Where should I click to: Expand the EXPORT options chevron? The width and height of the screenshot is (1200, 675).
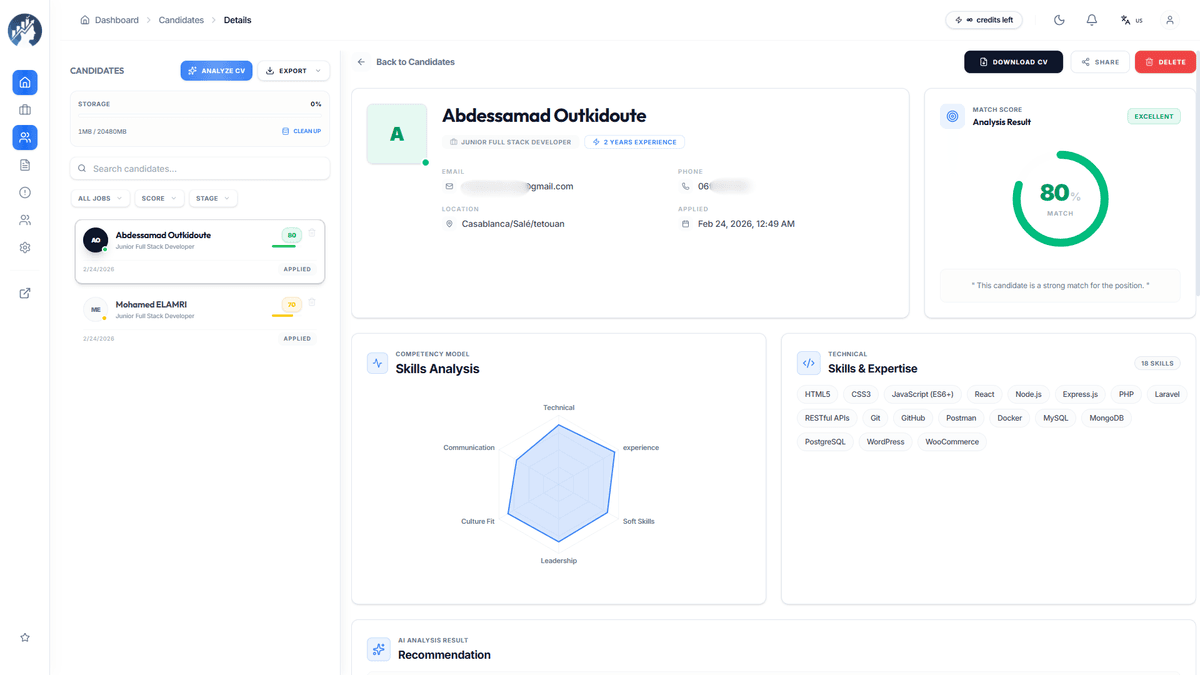(320, 70)
